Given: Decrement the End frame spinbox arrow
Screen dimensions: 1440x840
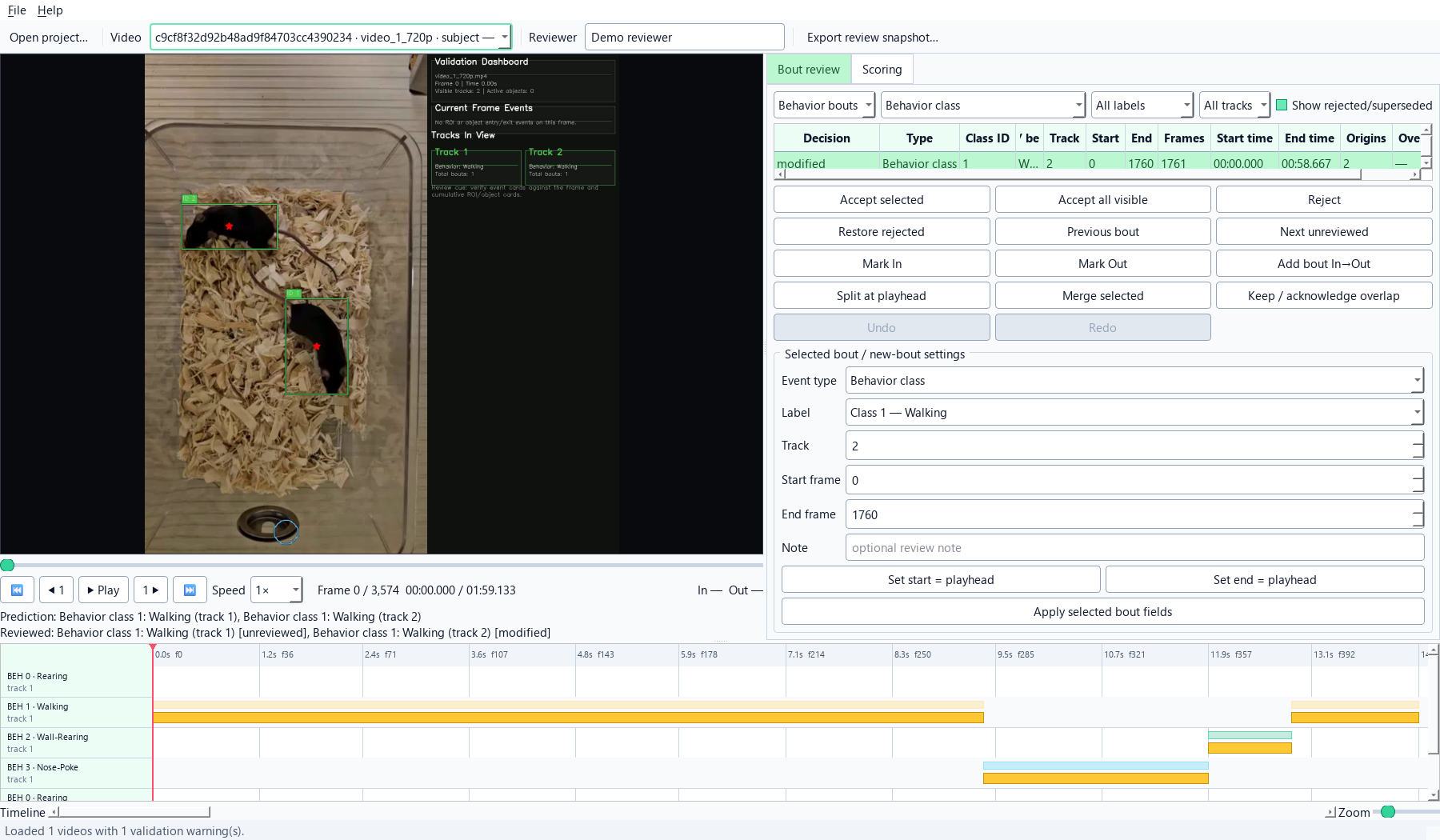Looking at the screenshot, I should pos(1418,521).
